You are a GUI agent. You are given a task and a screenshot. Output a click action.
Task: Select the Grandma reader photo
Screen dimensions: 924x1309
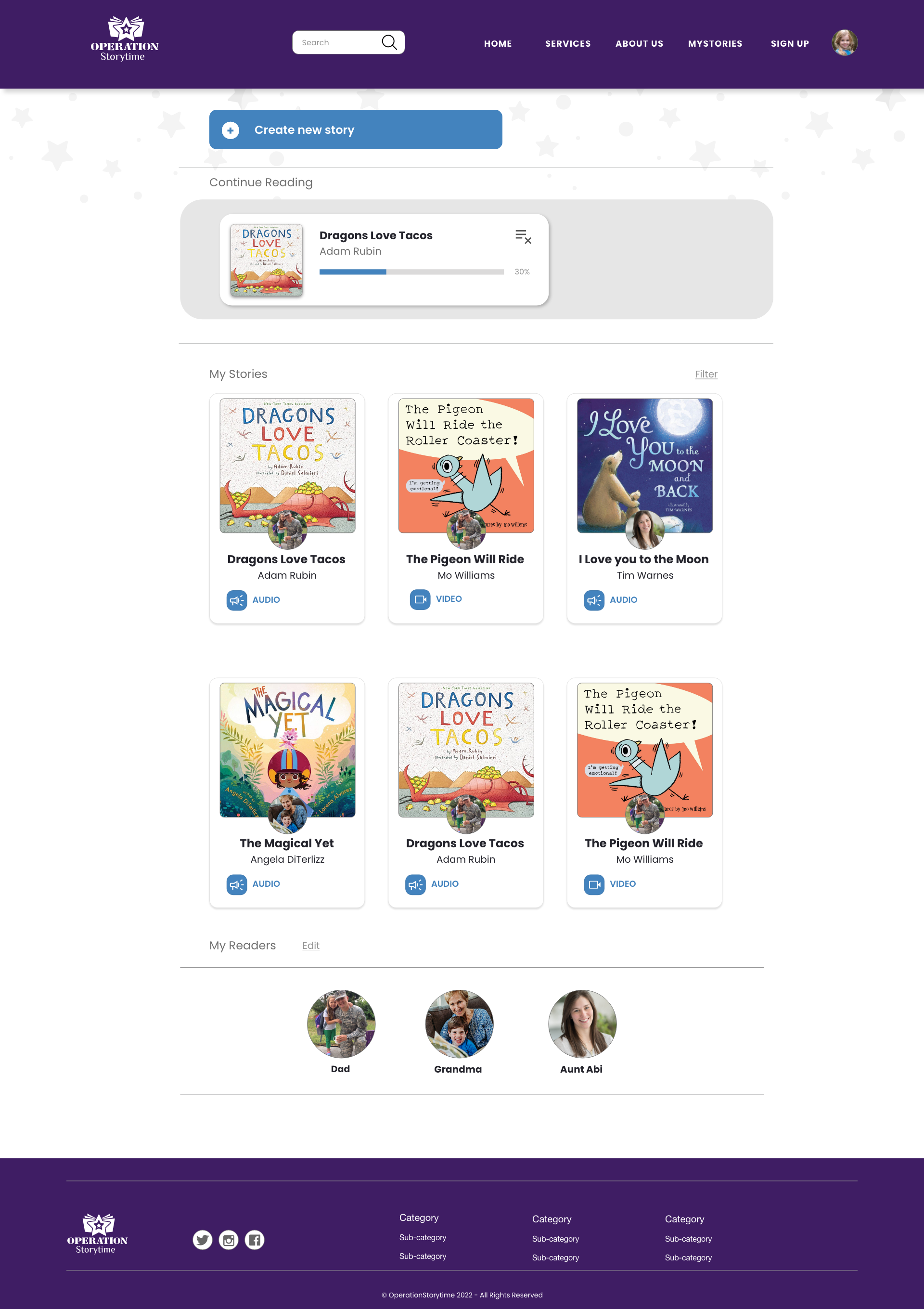click(459, 1024)
